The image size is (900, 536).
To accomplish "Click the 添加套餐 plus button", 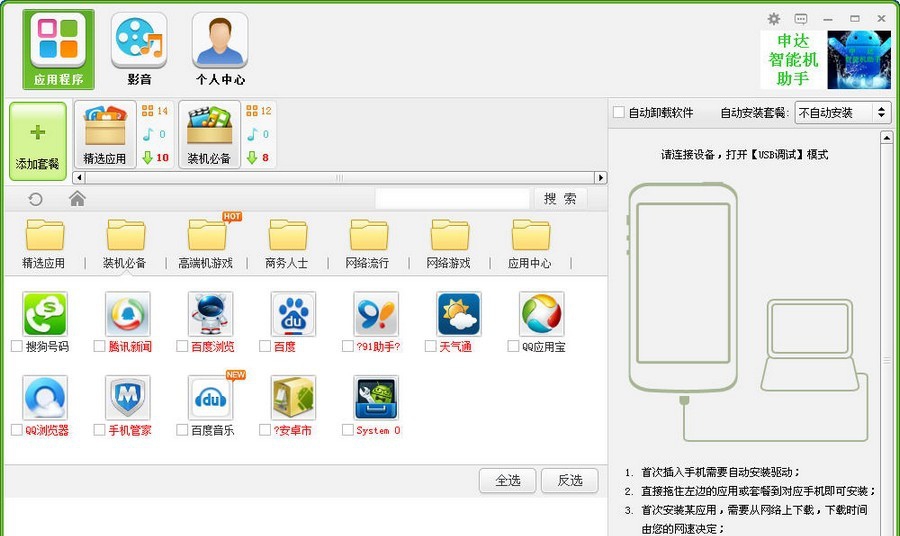I will point(38,141).
